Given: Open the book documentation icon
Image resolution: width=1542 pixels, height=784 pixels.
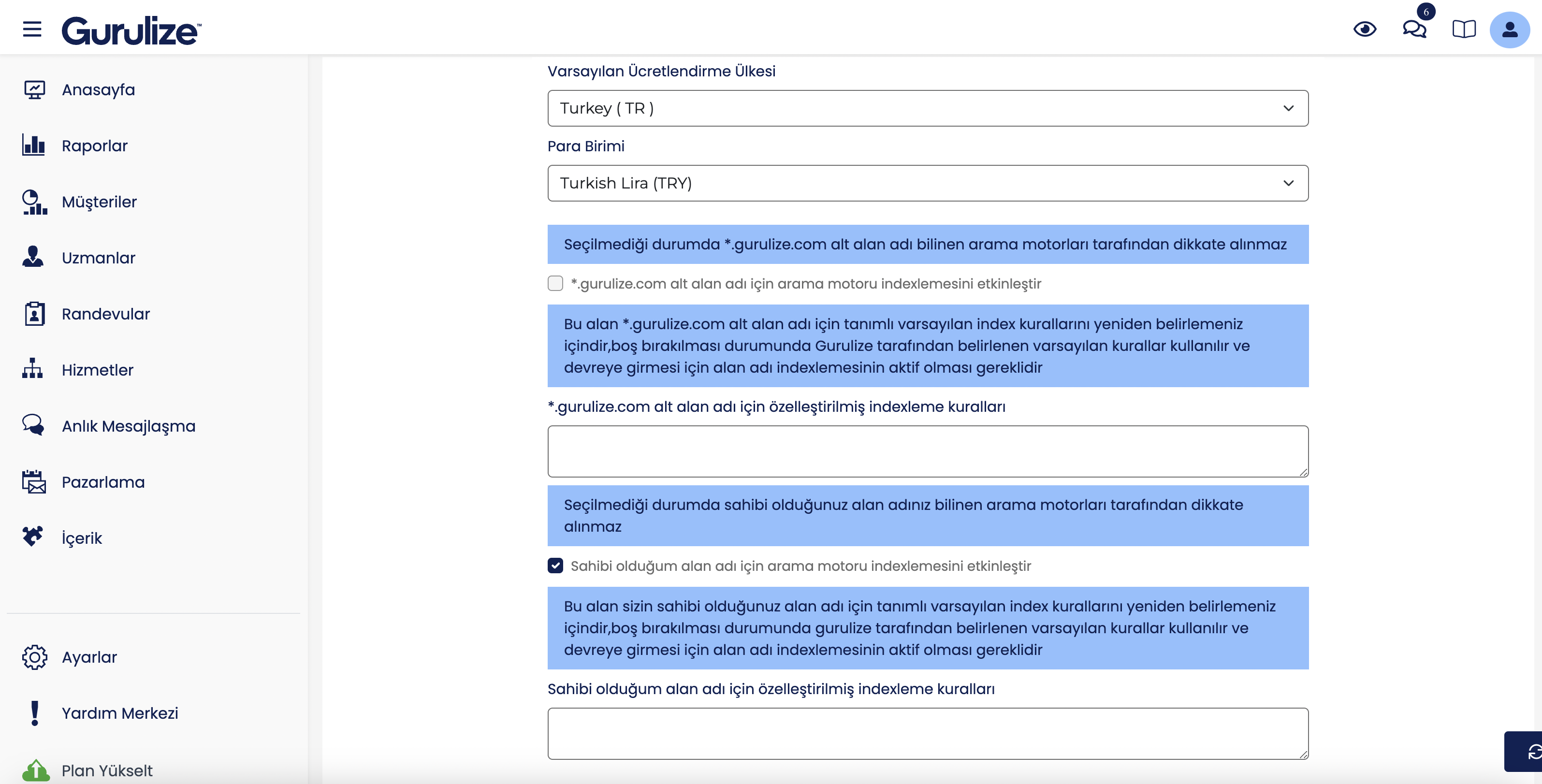Looking at the screenshot, I should pos(1464,29).
